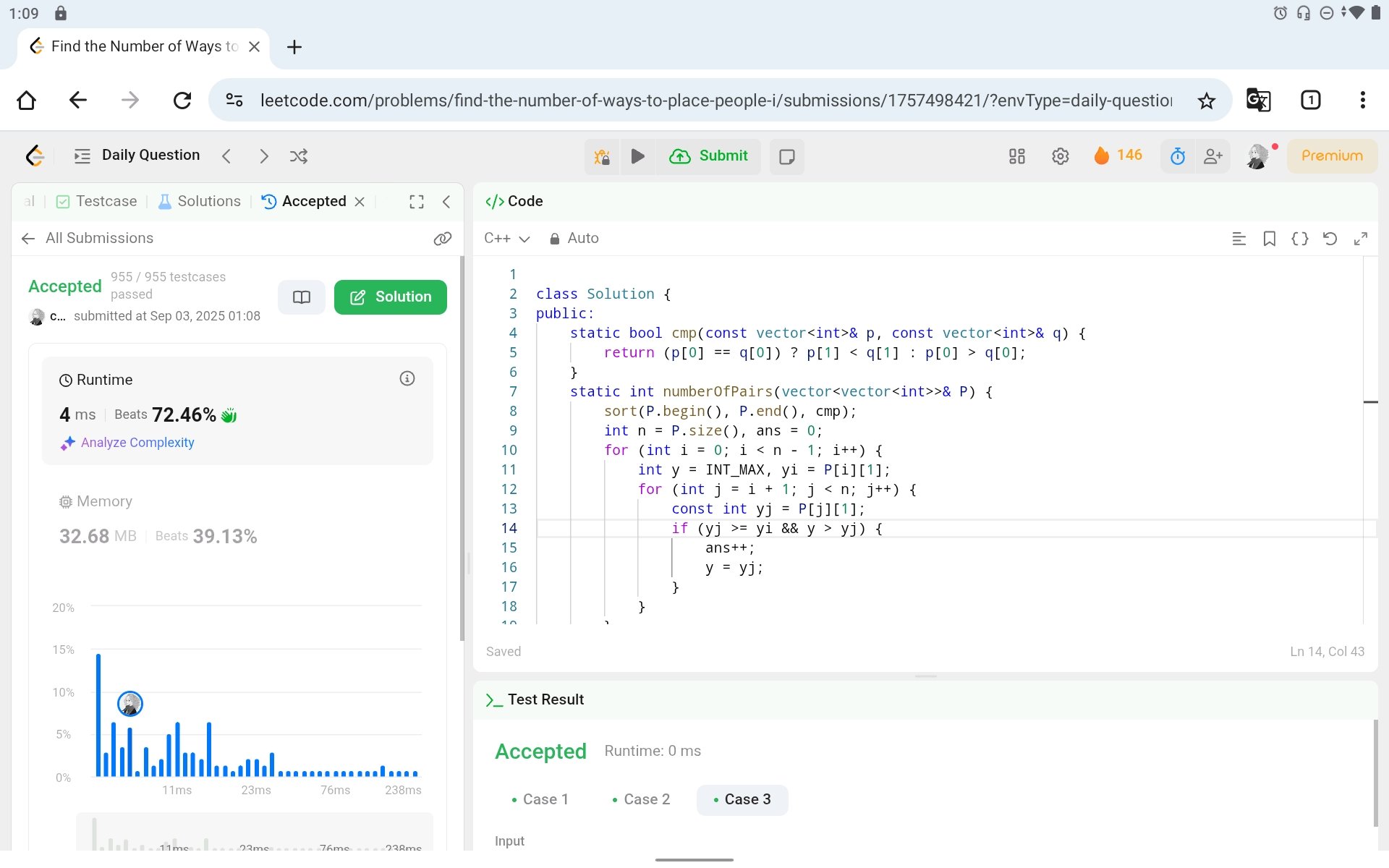Select Case 1 in Test Result
The height and width of the screenshot is (868, 1389).
(540, 799)
